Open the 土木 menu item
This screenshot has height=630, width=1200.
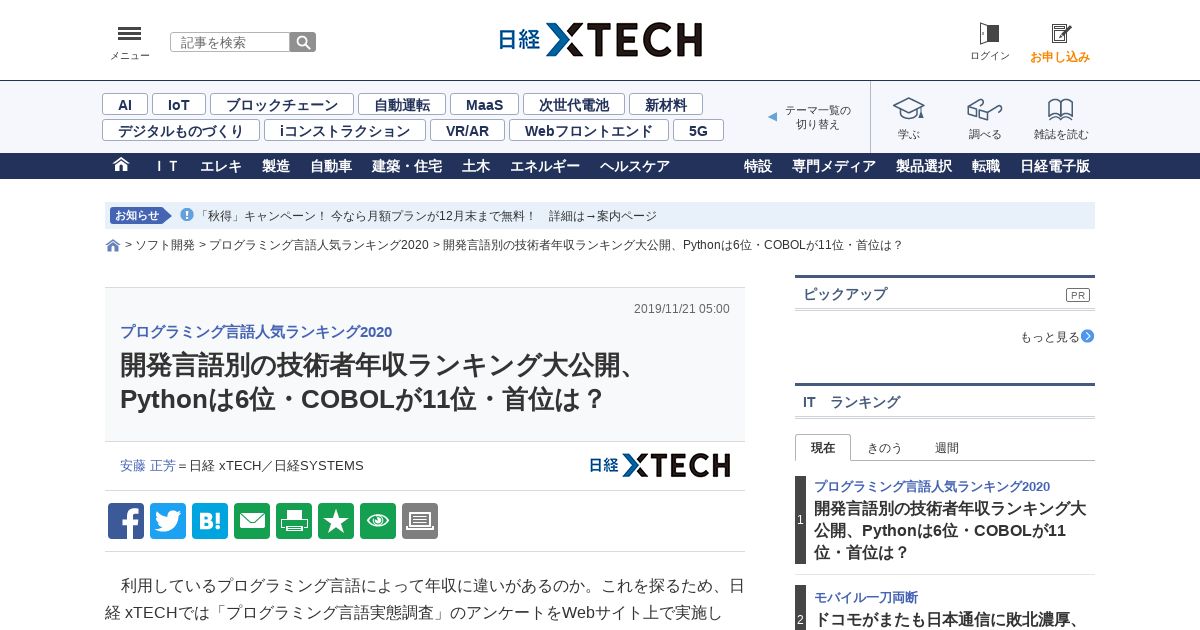[476, 166]
